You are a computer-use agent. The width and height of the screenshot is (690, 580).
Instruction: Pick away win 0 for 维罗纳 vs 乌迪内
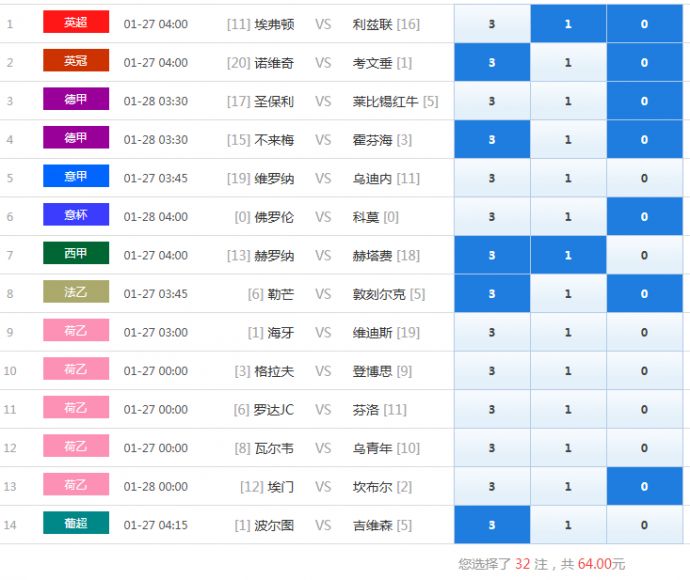tap(644, 178)
